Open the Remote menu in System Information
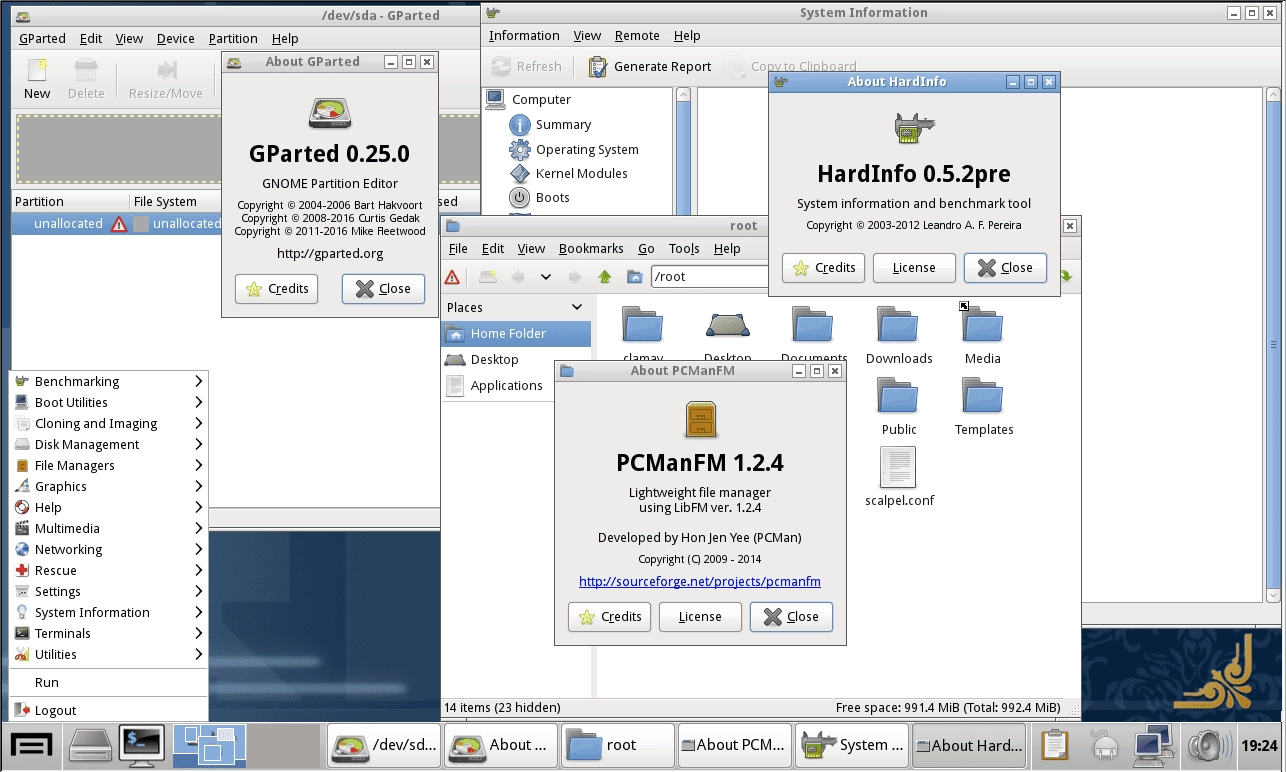This screenshot has width=1286, height=772. tap(637, 35)
